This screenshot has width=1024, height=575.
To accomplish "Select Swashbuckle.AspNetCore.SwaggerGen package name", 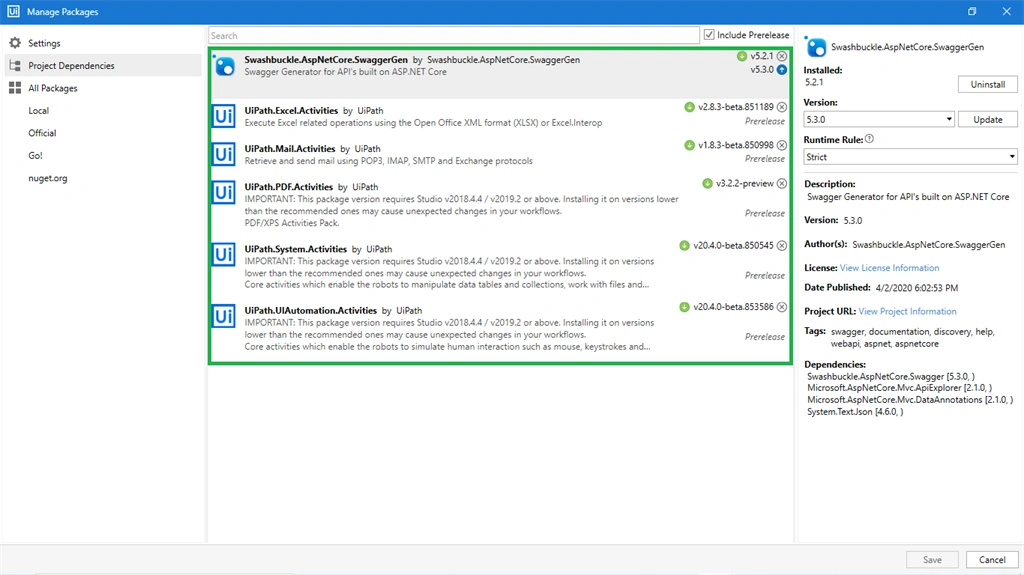I will (326, 59).
